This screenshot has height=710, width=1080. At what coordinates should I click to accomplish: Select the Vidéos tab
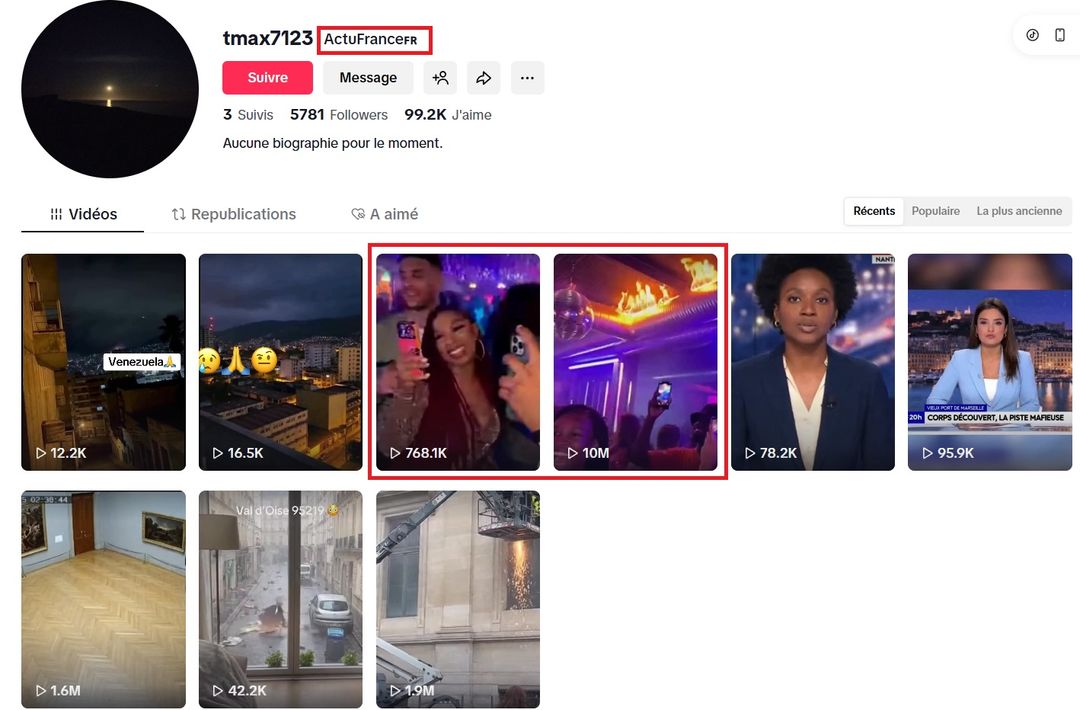[83, 214]
